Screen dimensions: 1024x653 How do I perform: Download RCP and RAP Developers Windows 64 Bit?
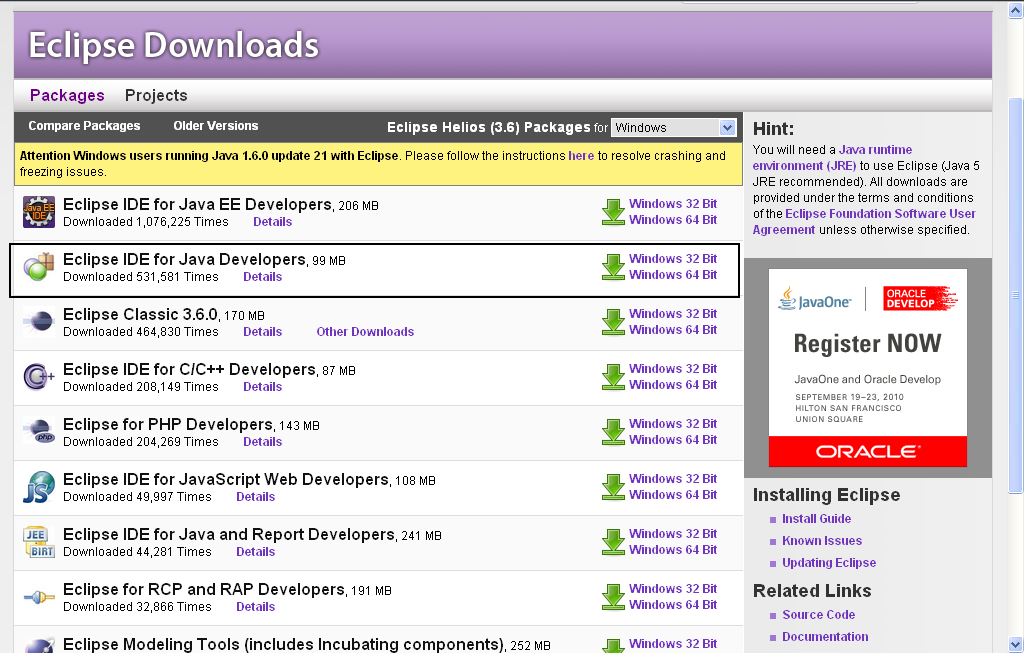[x=673, y=605]
